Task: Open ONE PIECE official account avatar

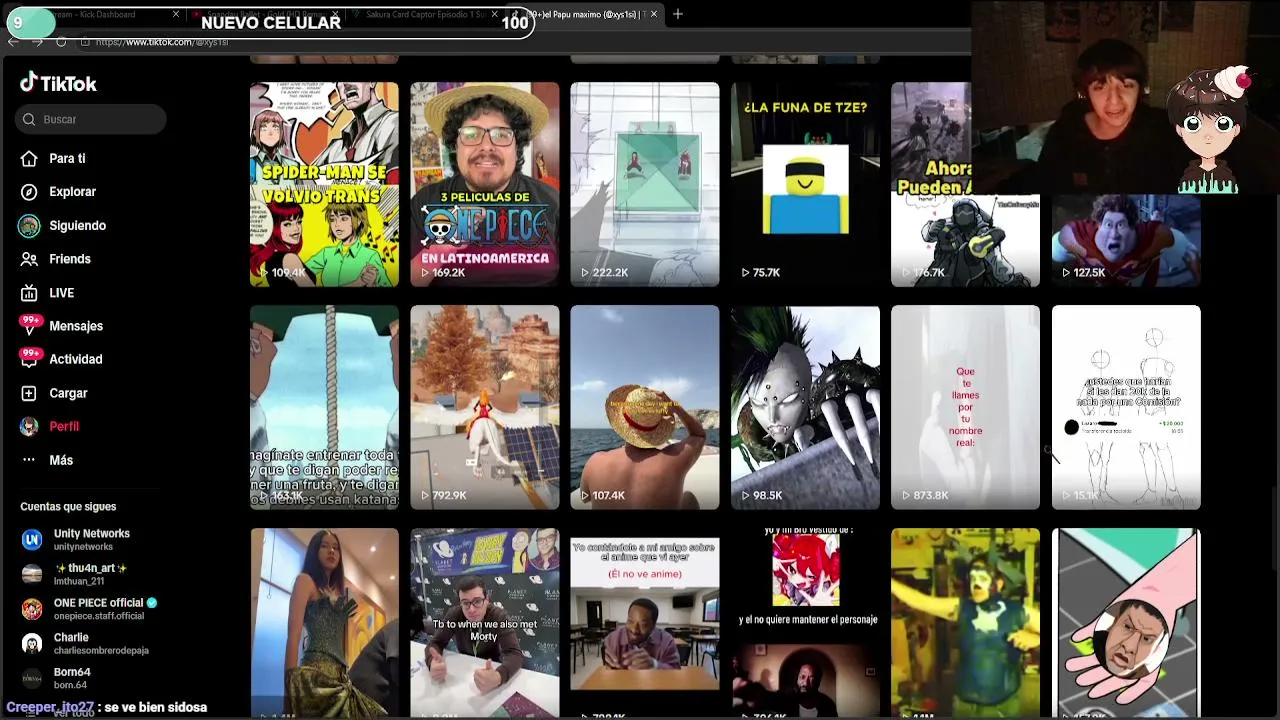Action: (x=32, y=609)
